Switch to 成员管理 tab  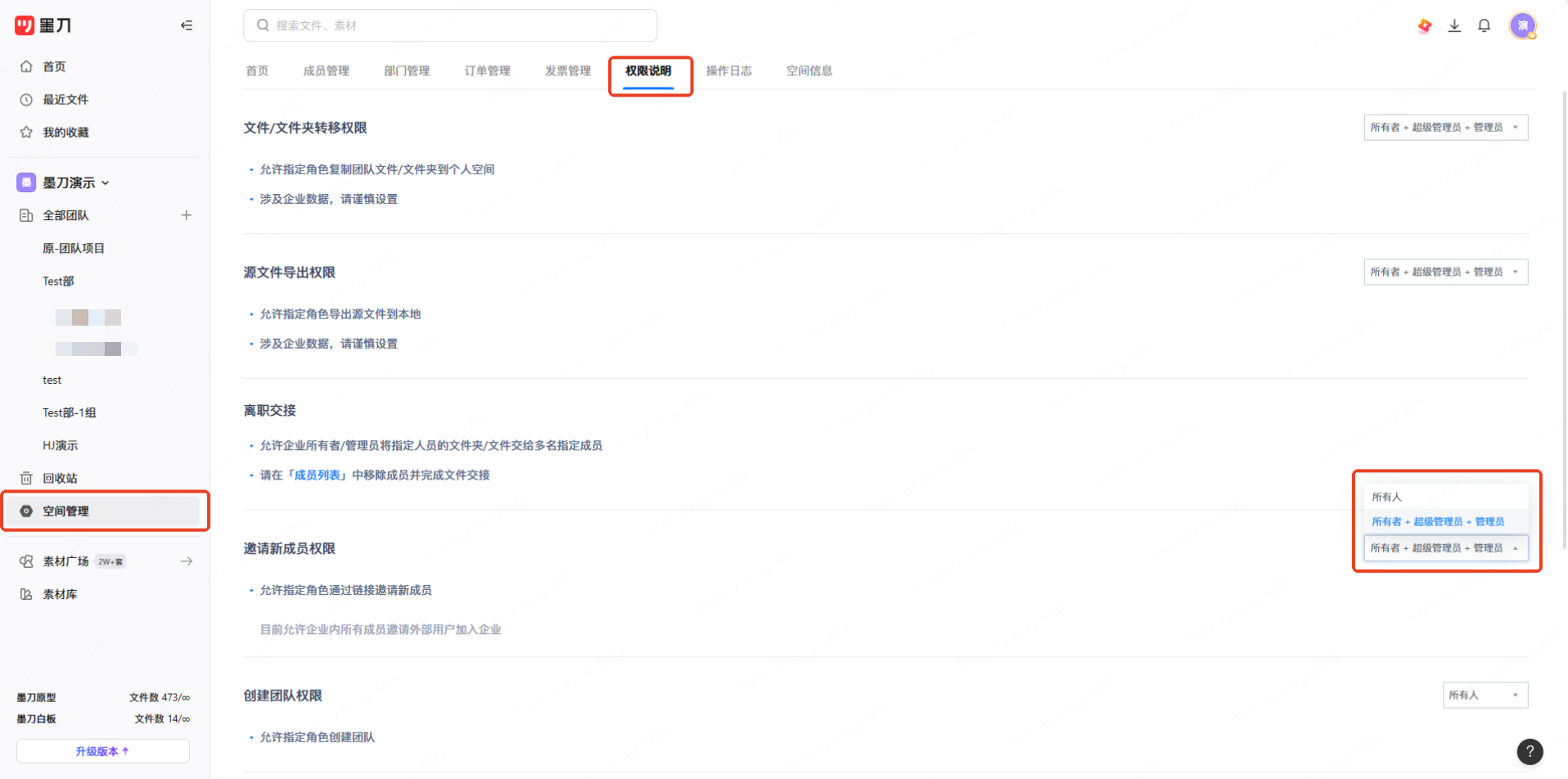coord(326,71)
